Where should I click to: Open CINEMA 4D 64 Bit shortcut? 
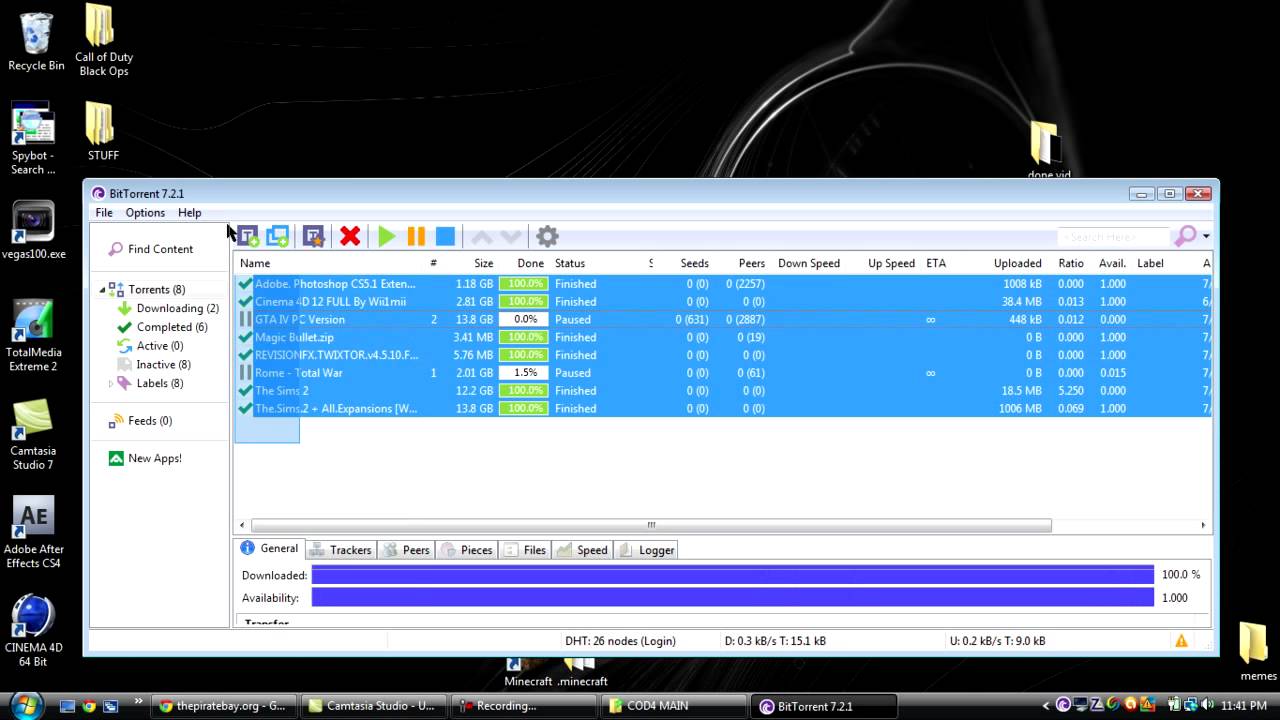point(33,631)
